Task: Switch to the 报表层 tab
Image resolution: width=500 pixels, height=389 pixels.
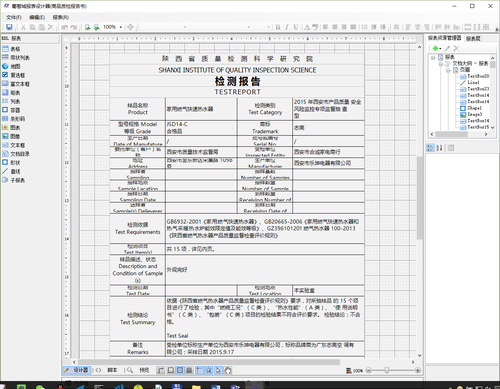Action: coord(473,39)
